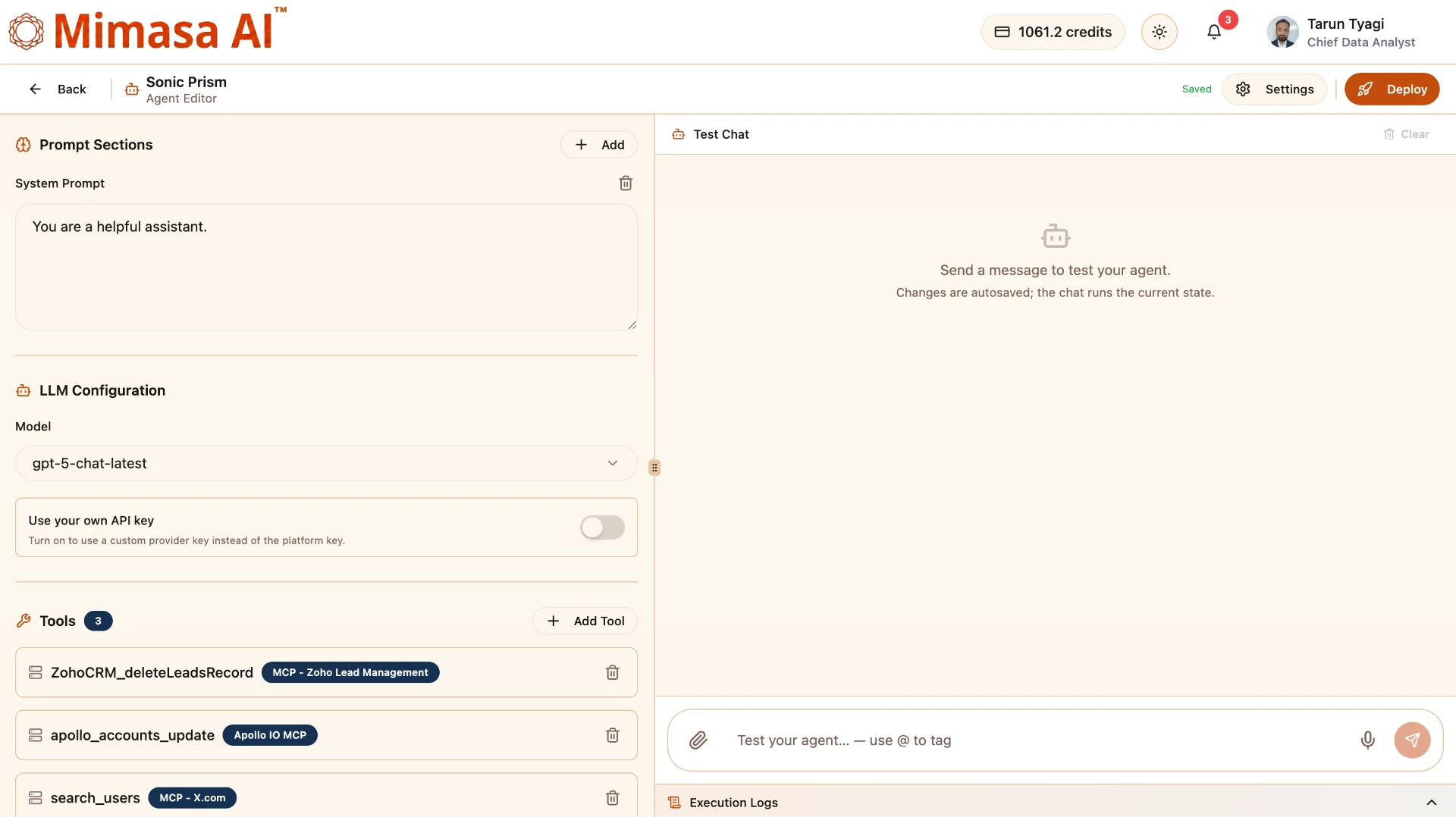This screenshot has height=817, width=1456.
Task: Open notifications bell with 3 alerts
Action: (x=1214, y=32)
